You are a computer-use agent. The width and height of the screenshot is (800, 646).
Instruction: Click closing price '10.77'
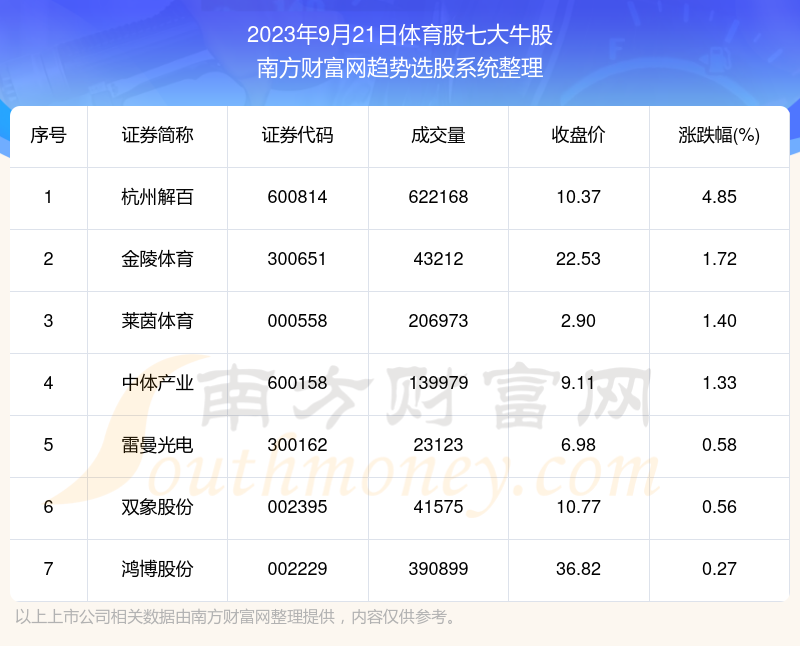579,507
